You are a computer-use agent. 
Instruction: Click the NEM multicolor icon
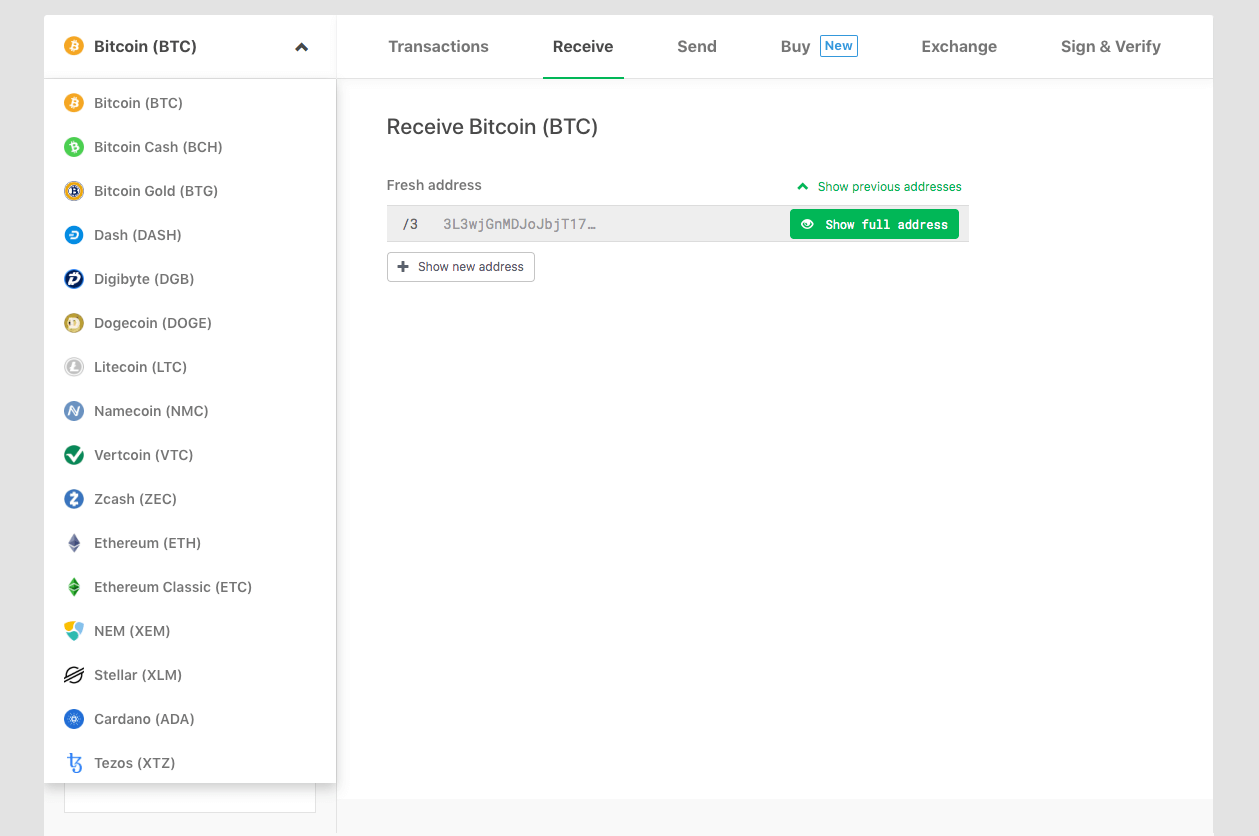[x=74, y=631]
